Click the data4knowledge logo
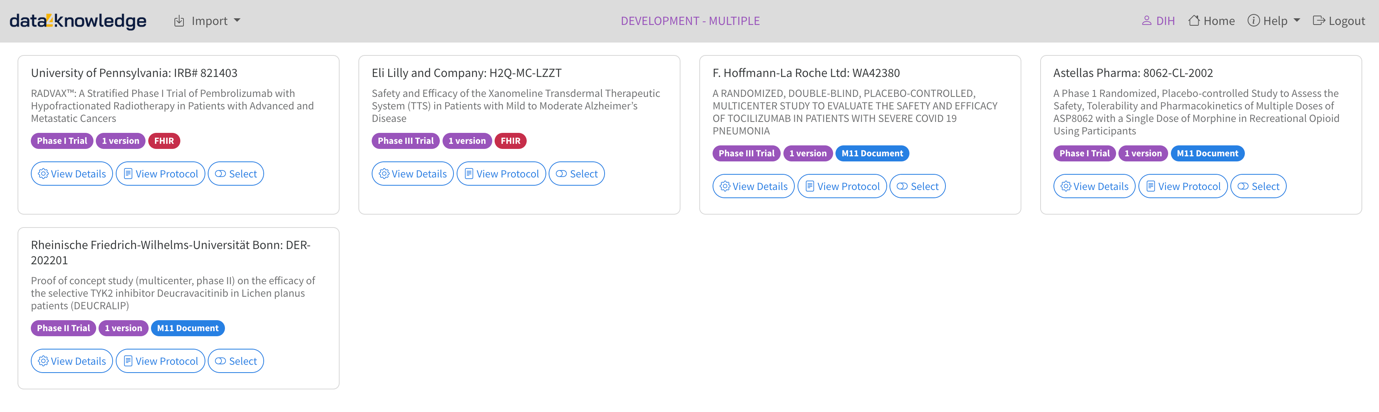The height and width of the screenshot is (412, 1379). tap(78, 21)
